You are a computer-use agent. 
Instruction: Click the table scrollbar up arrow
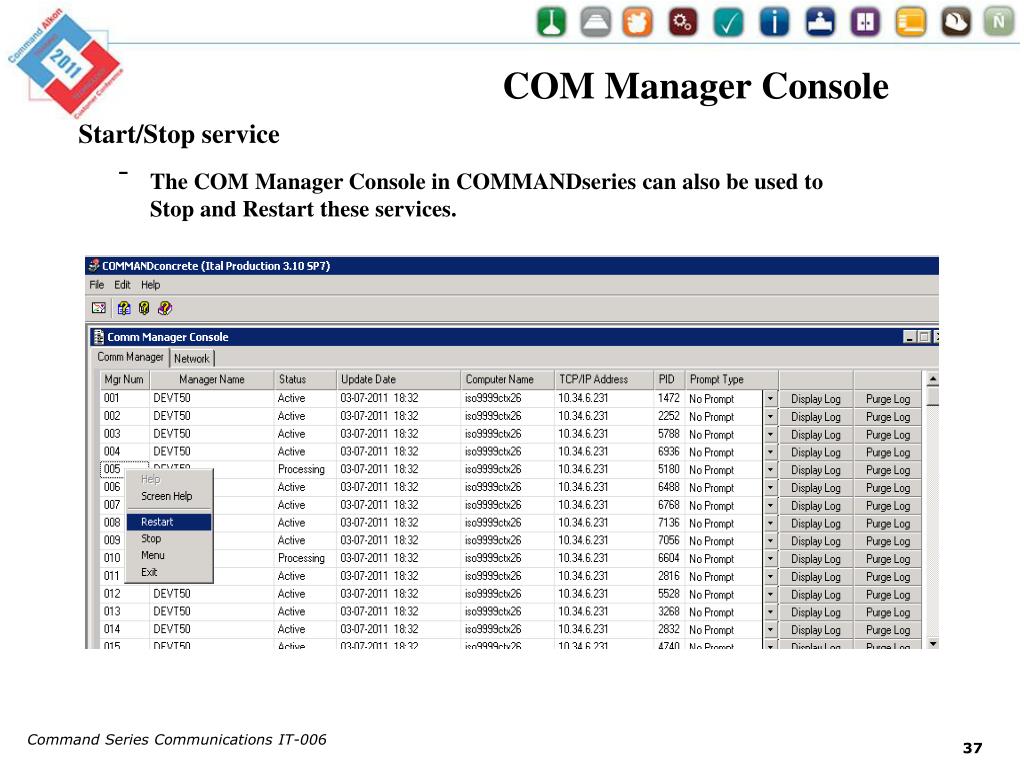(933, 379)
